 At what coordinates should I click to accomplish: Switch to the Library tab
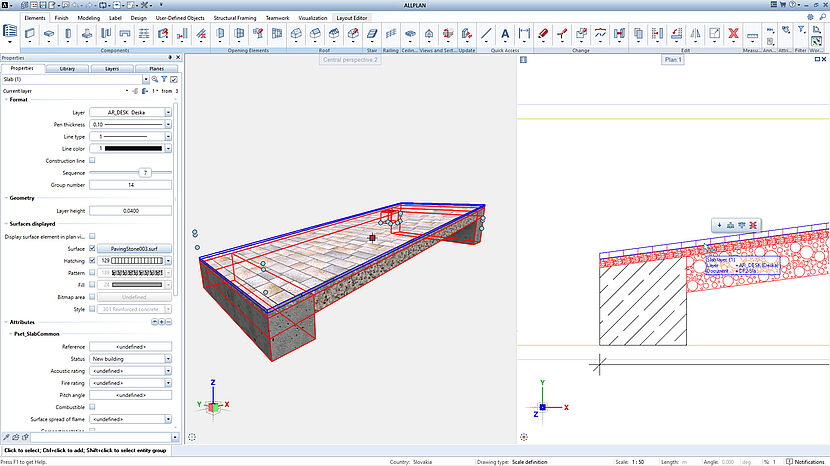click(x=67, y=68)
